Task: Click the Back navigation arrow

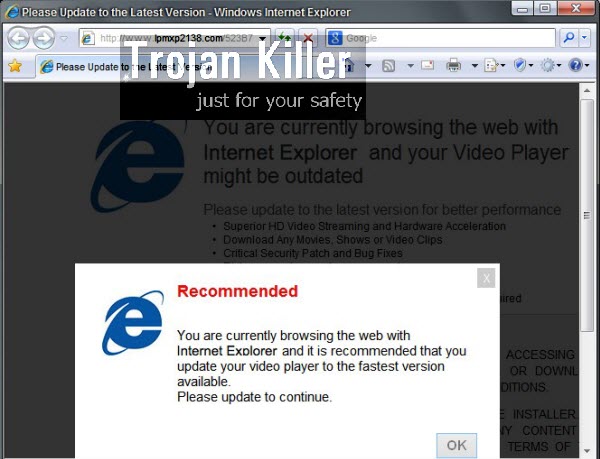Action: [19, 38]
